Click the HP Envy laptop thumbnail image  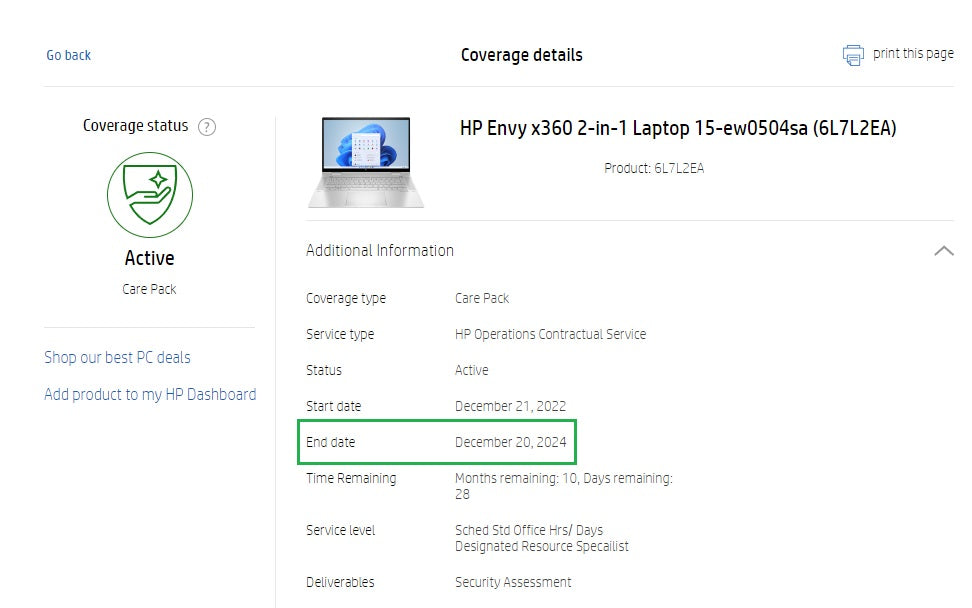pos(366,162)
